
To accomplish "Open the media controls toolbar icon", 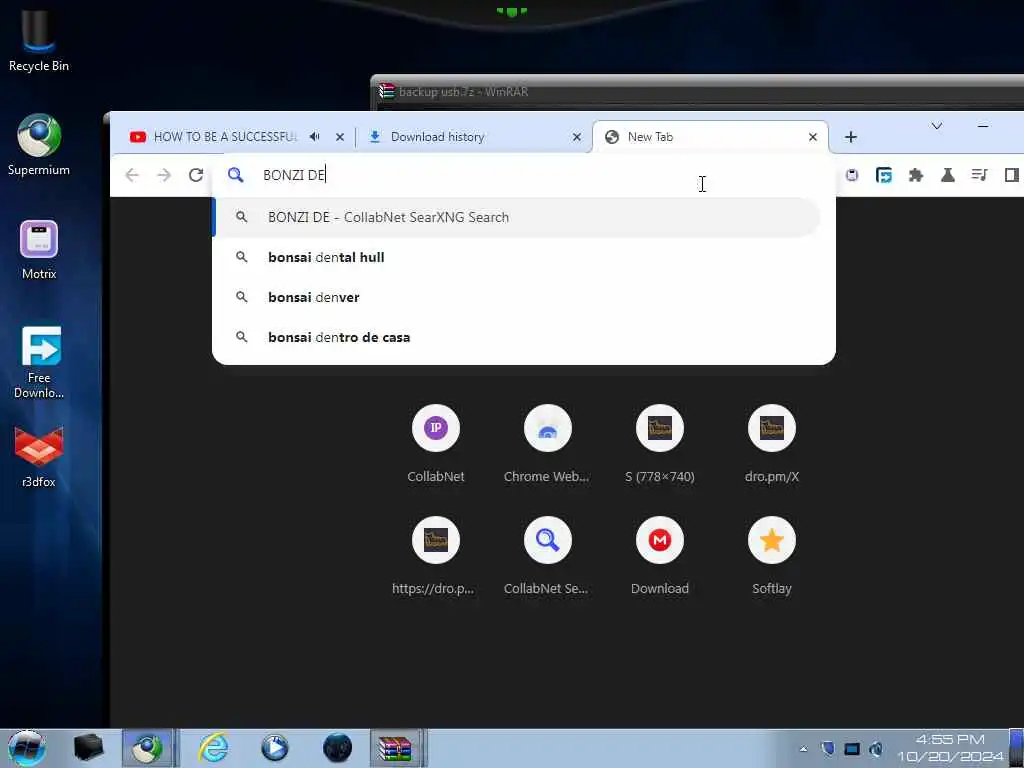I will pos(979,175).
